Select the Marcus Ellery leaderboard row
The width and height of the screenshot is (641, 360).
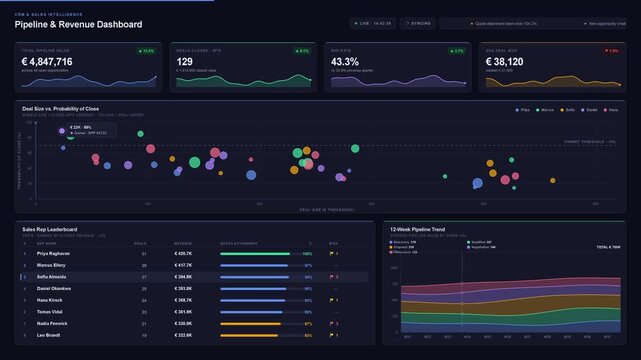pos(194,266)
